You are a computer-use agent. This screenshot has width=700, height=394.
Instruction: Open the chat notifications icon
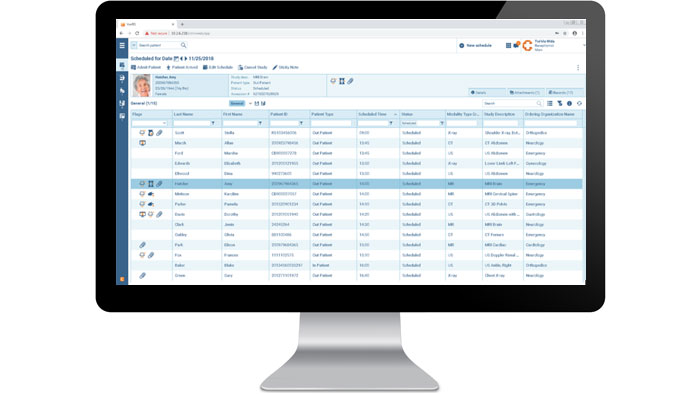tap(517, 45)
